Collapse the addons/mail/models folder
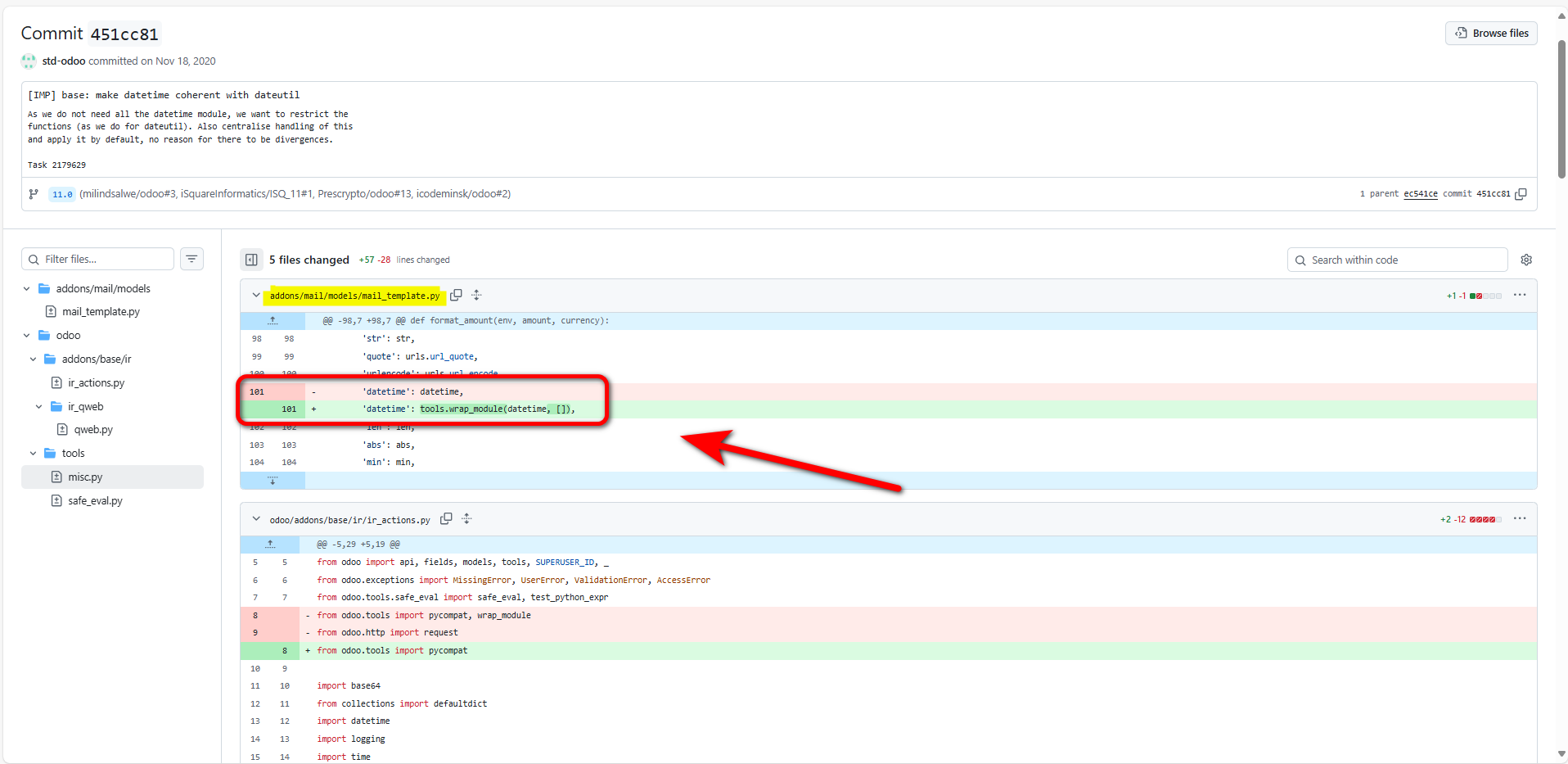1568x764 pixels. click(27, 289)
